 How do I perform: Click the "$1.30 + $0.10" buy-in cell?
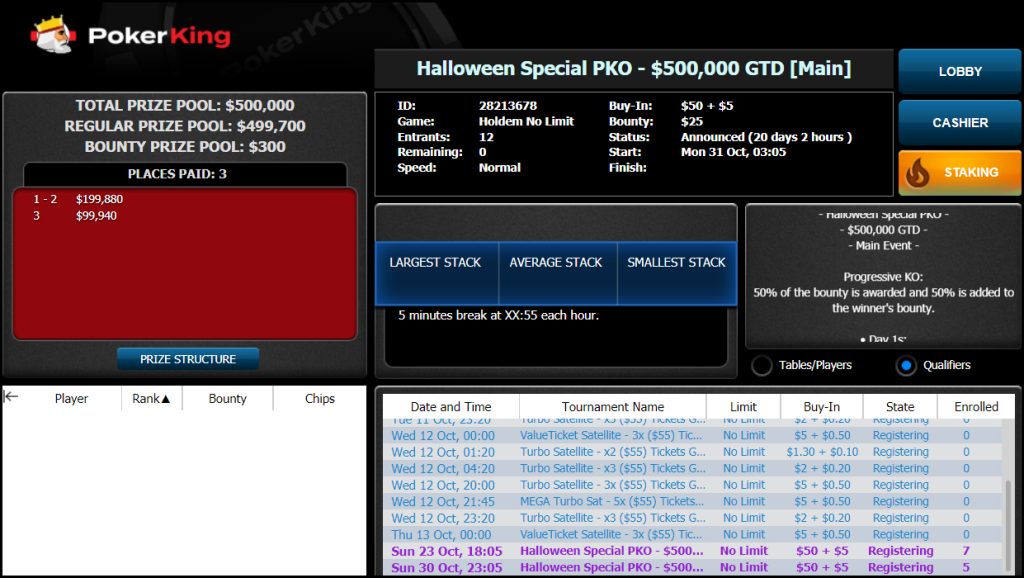[x=822, y=452]
